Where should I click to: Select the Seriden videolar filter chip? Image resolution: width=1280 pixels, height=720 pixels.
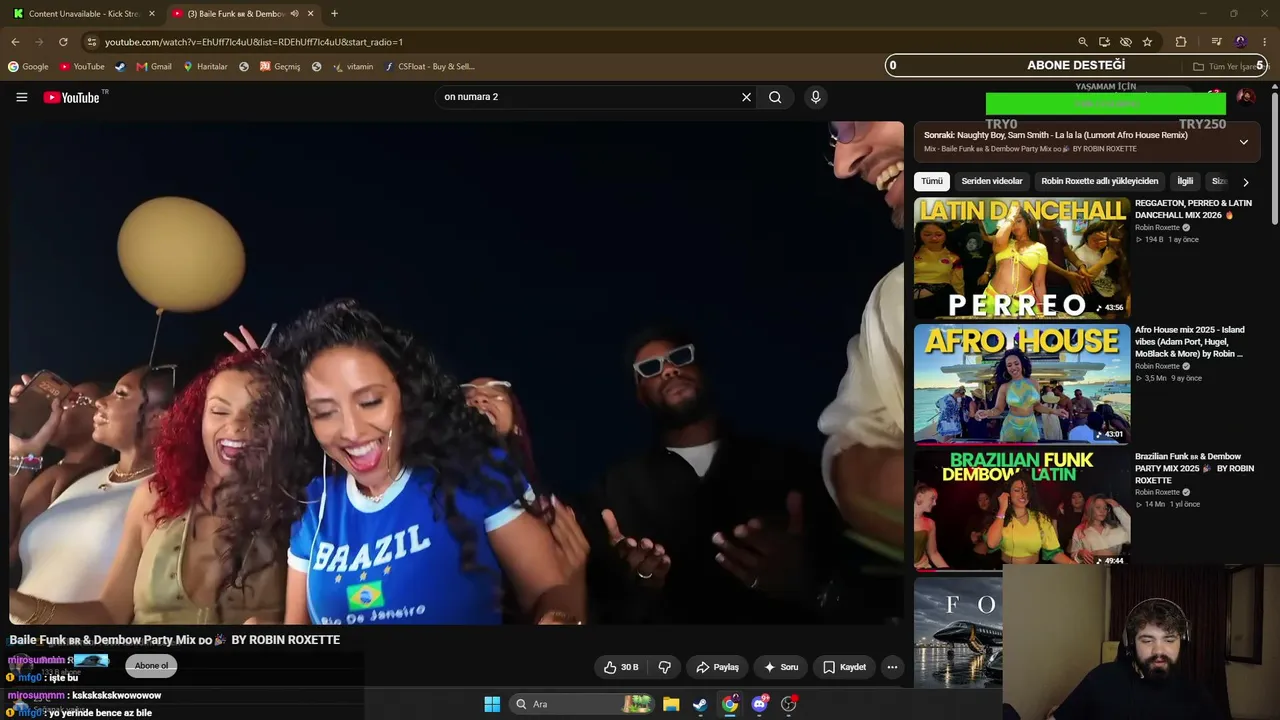point(992,181)
